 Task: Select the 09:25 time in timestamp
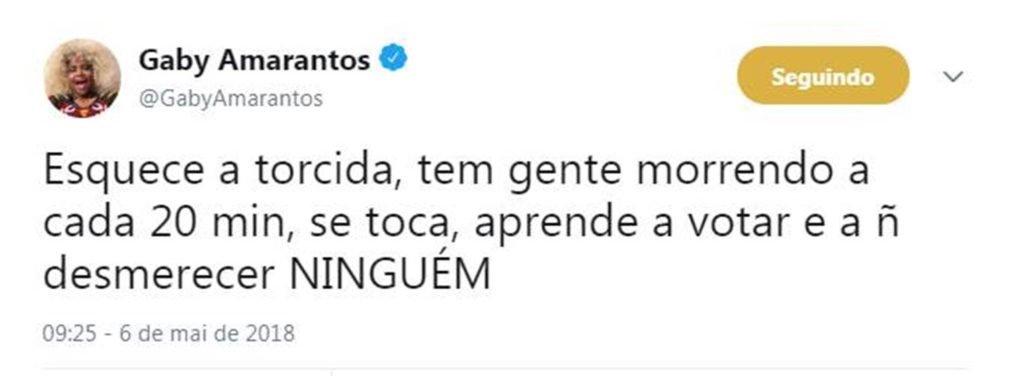70,334
